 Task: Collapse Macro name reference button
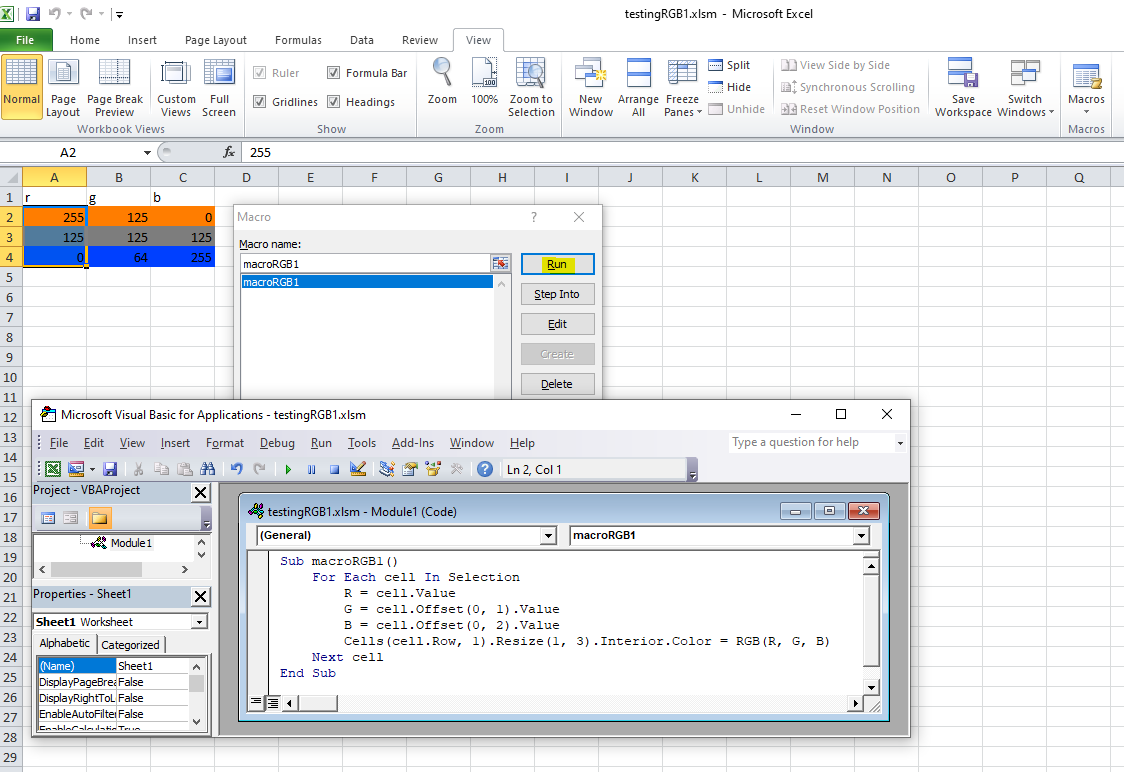click(500, 264)
